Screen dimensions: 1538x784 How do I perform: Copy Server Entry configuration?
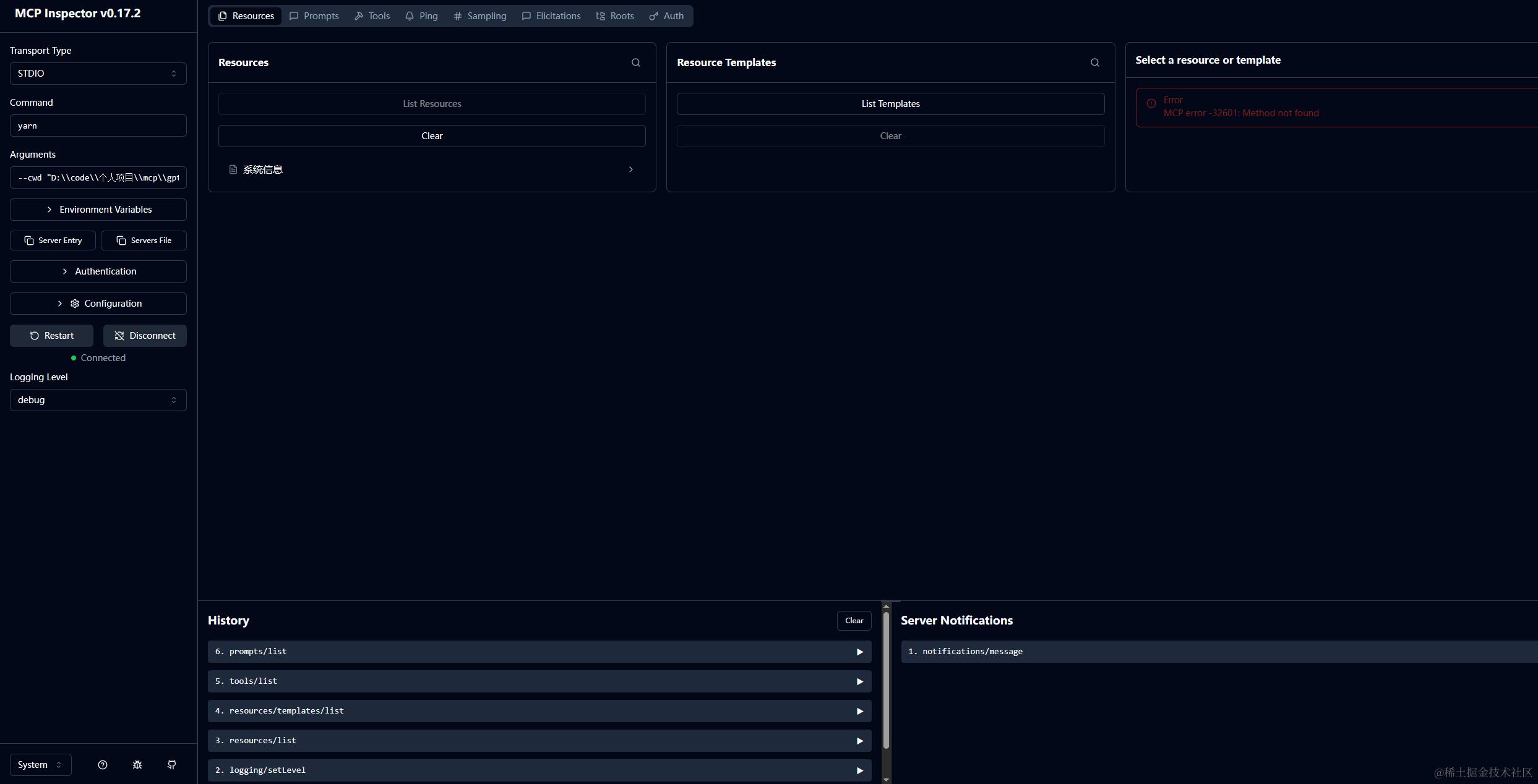53,241
